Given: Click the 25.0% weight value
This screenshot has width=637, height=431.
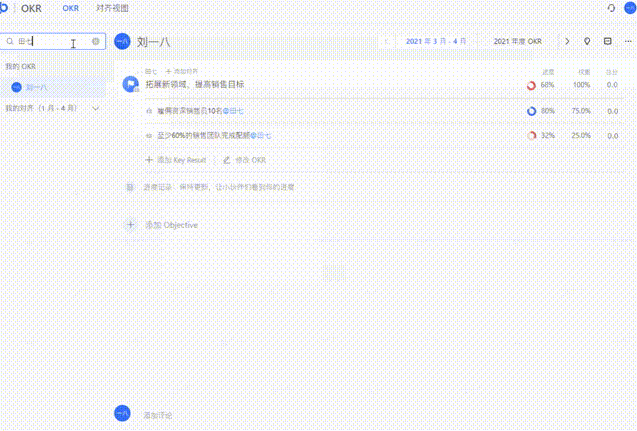Looking at the screenshot, I should [581, 136].
